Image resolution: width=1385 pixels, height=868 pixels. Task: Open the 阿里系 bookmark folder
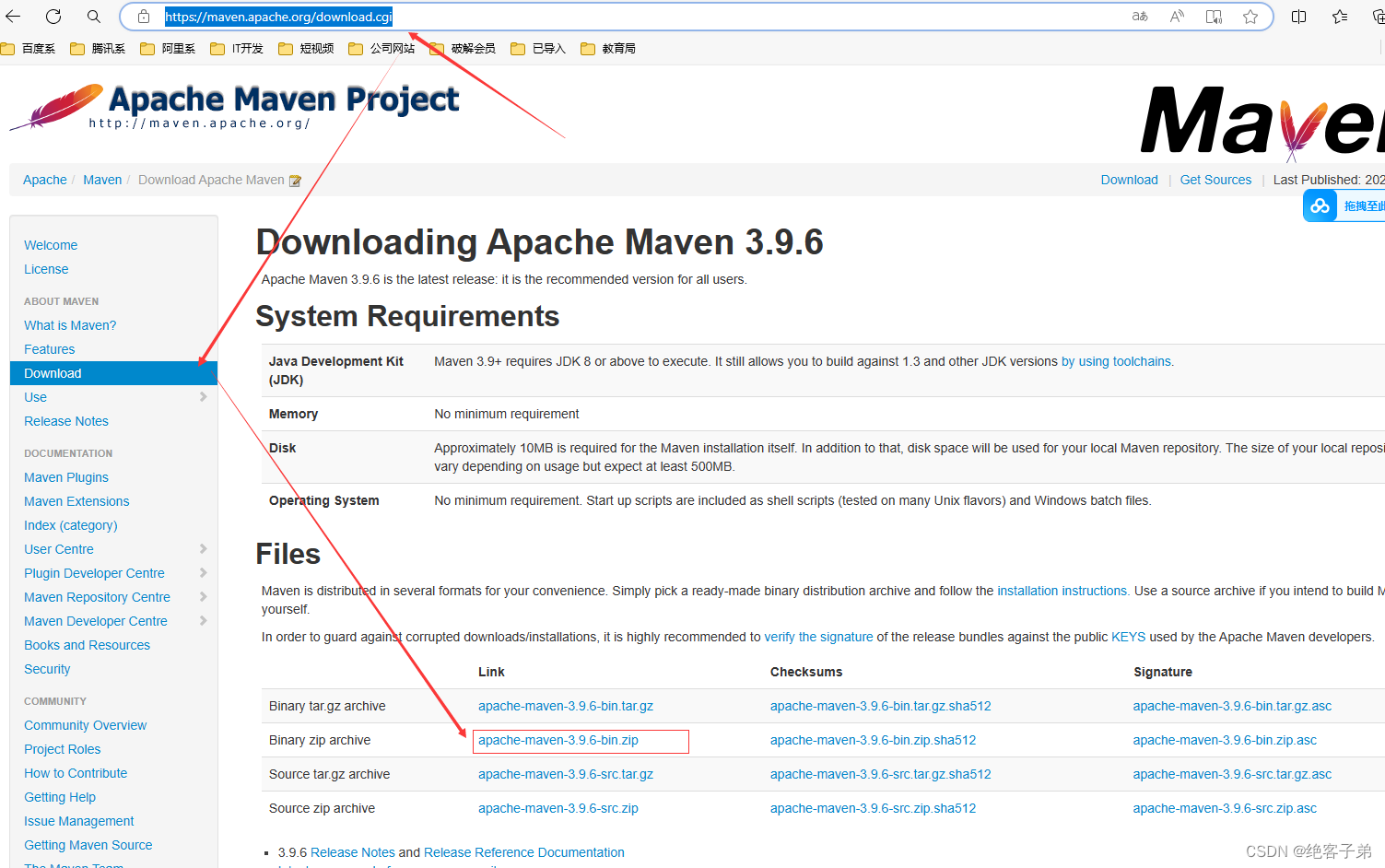click(168, 49)
